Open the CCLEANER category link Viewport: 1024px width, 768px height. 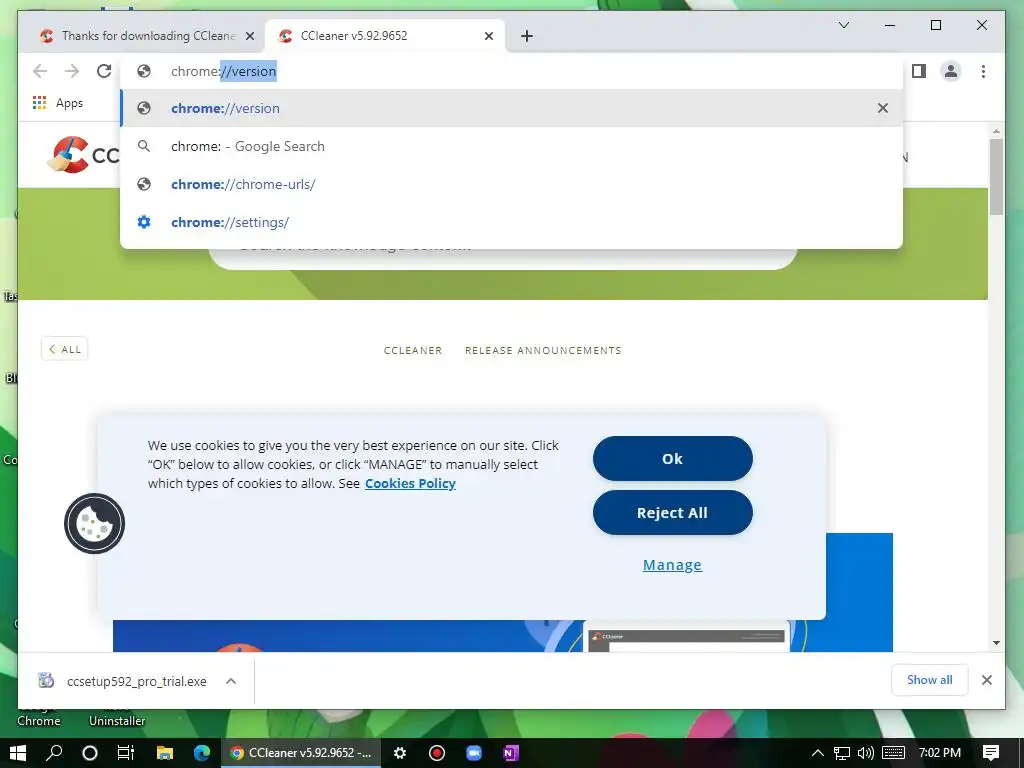413,351
